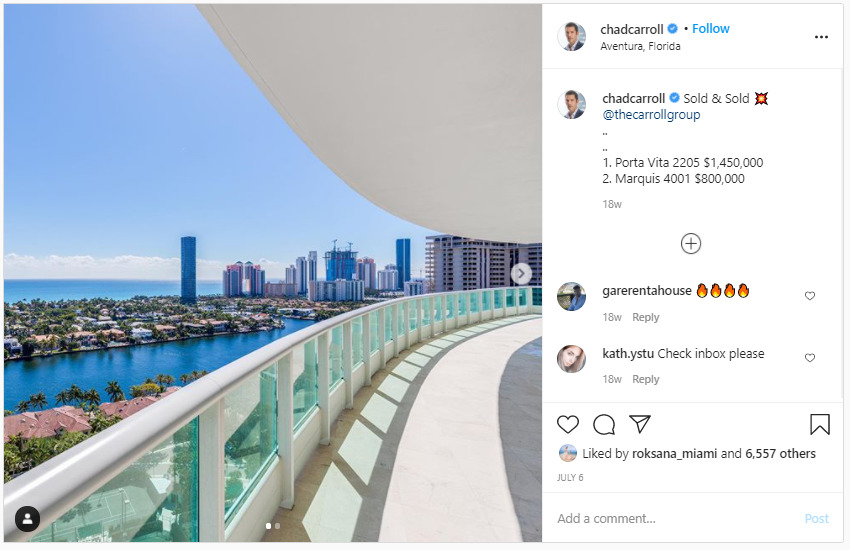The width and height of the screenshot is (850, 550).
Task: Like kath.ystu's comment
Action: point(809,358)
